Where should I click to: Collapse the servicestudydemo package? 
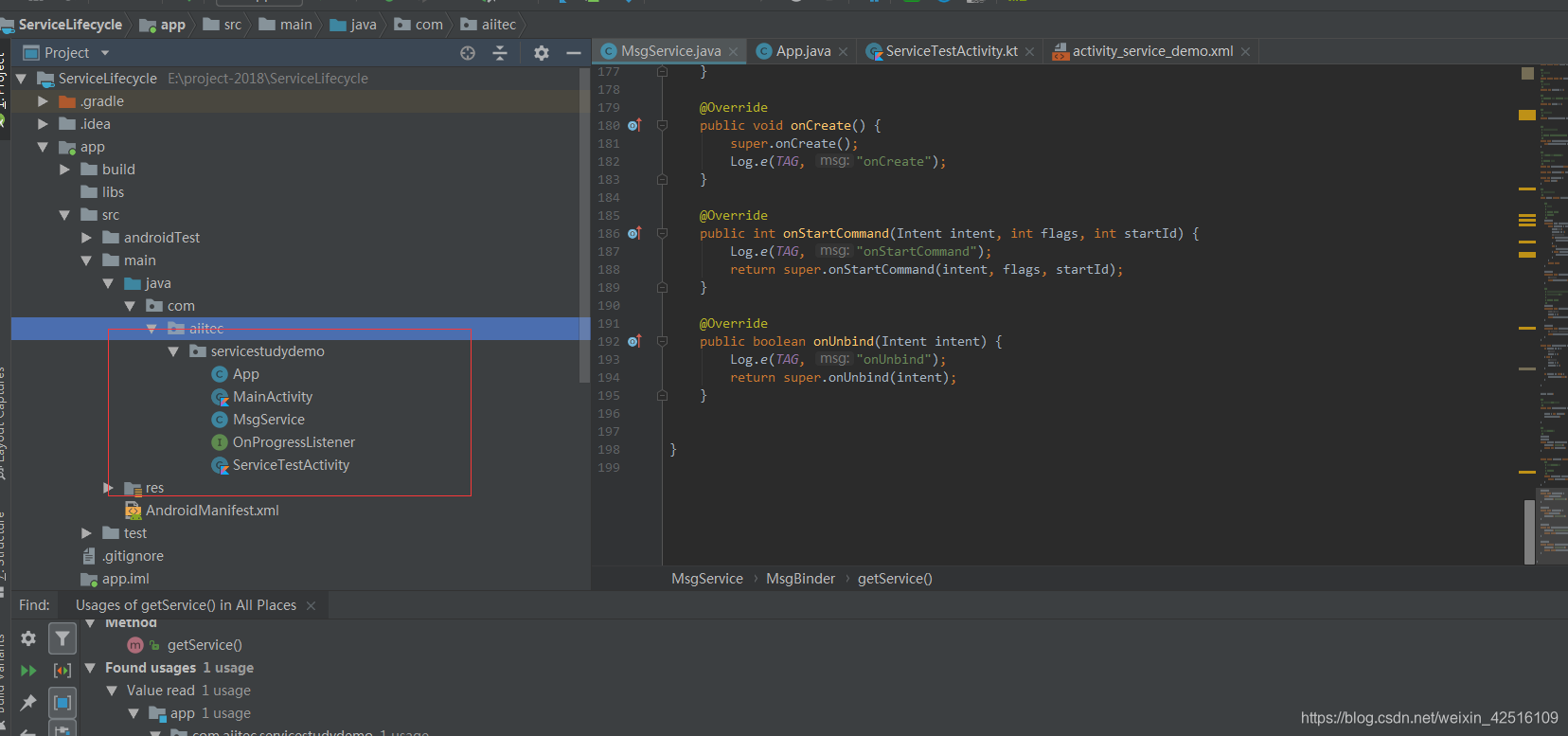173,351
